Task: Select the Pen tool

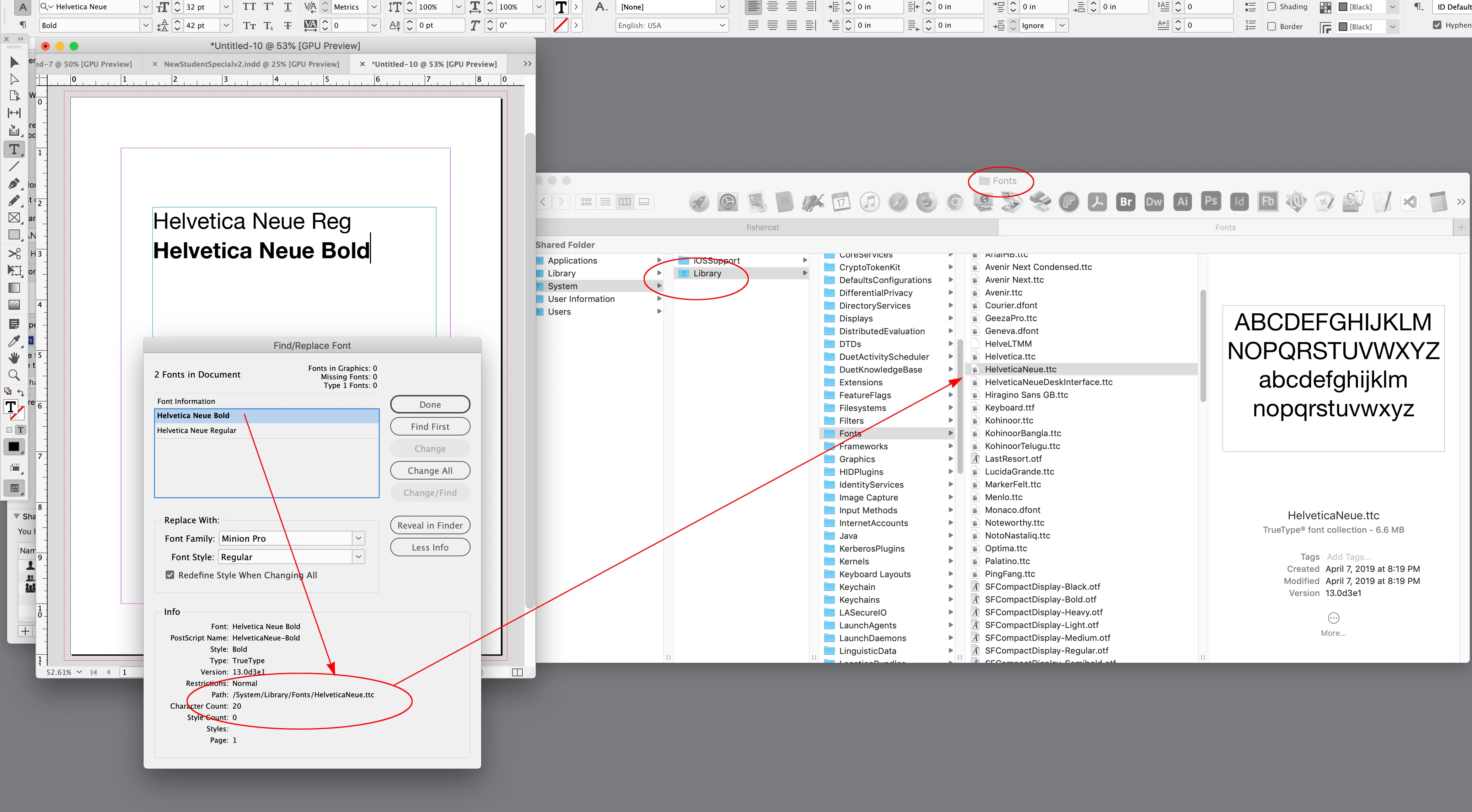Action: coord(14,183)
